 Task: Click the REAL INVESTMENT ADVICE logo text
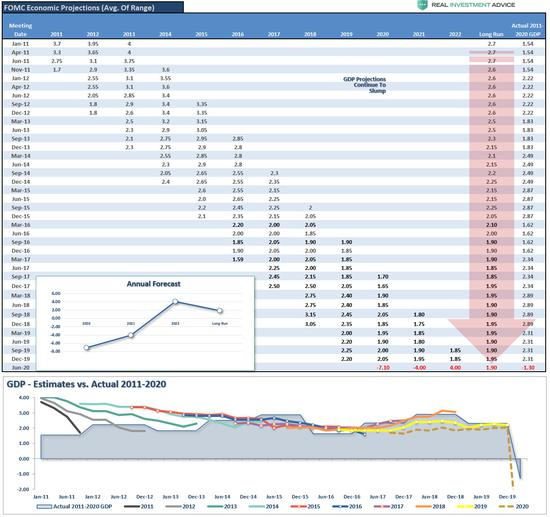pyautogui.click(x=473, y=5)
